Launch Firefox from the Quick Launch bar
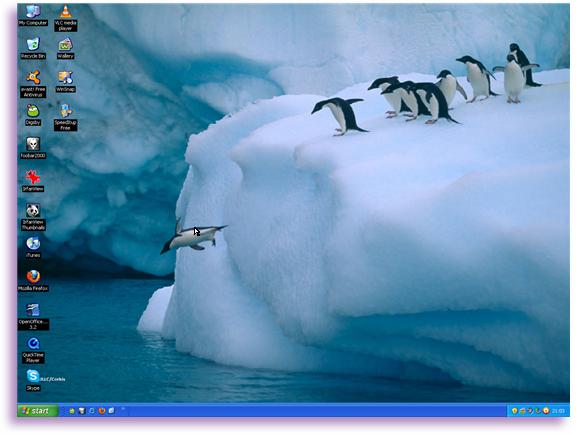580x434 pixels. pyautogui.click(x=102, y=411)
